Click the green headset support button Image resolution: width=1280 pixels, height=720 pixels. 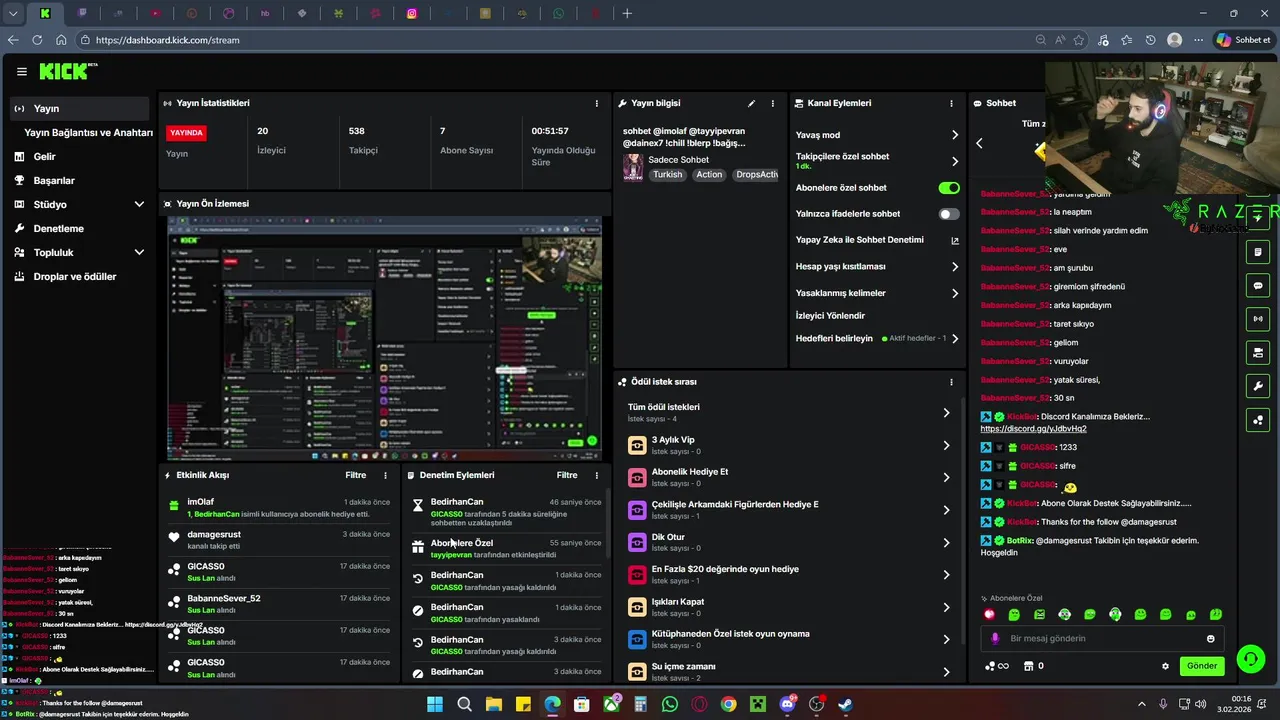tap(1250, 659)
